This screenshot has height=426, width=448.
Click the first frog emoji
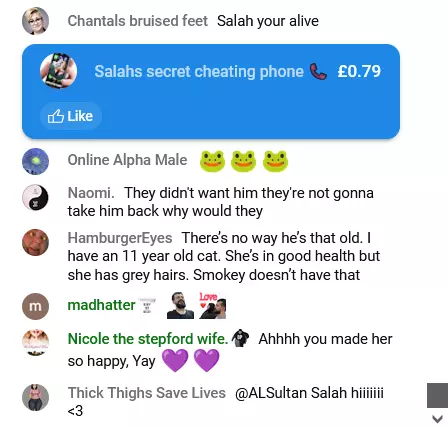point(212,161)
